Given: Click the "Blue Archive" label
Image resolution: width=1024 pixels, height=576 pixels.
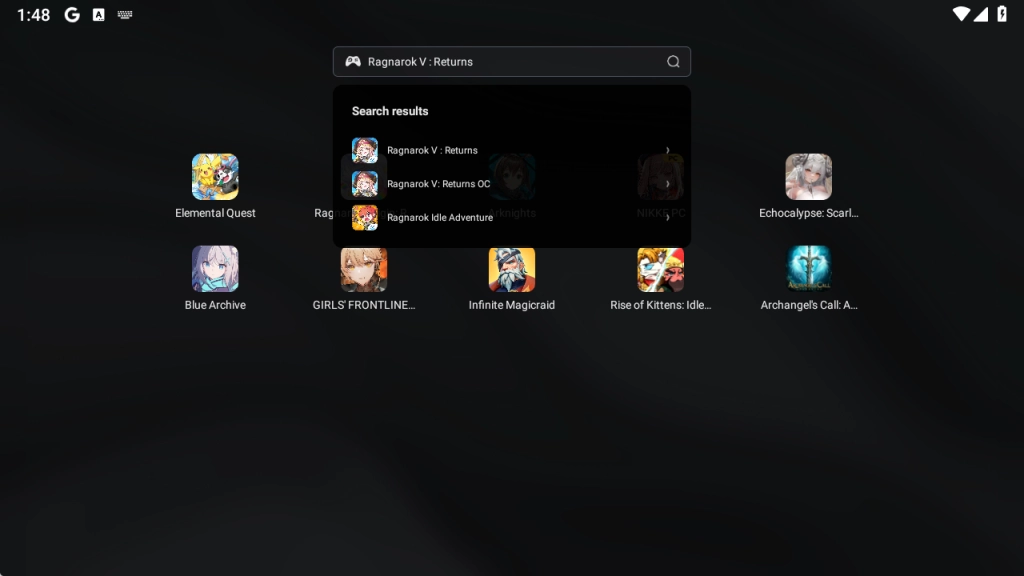Looking at the screenshot, I should [215, 305].
